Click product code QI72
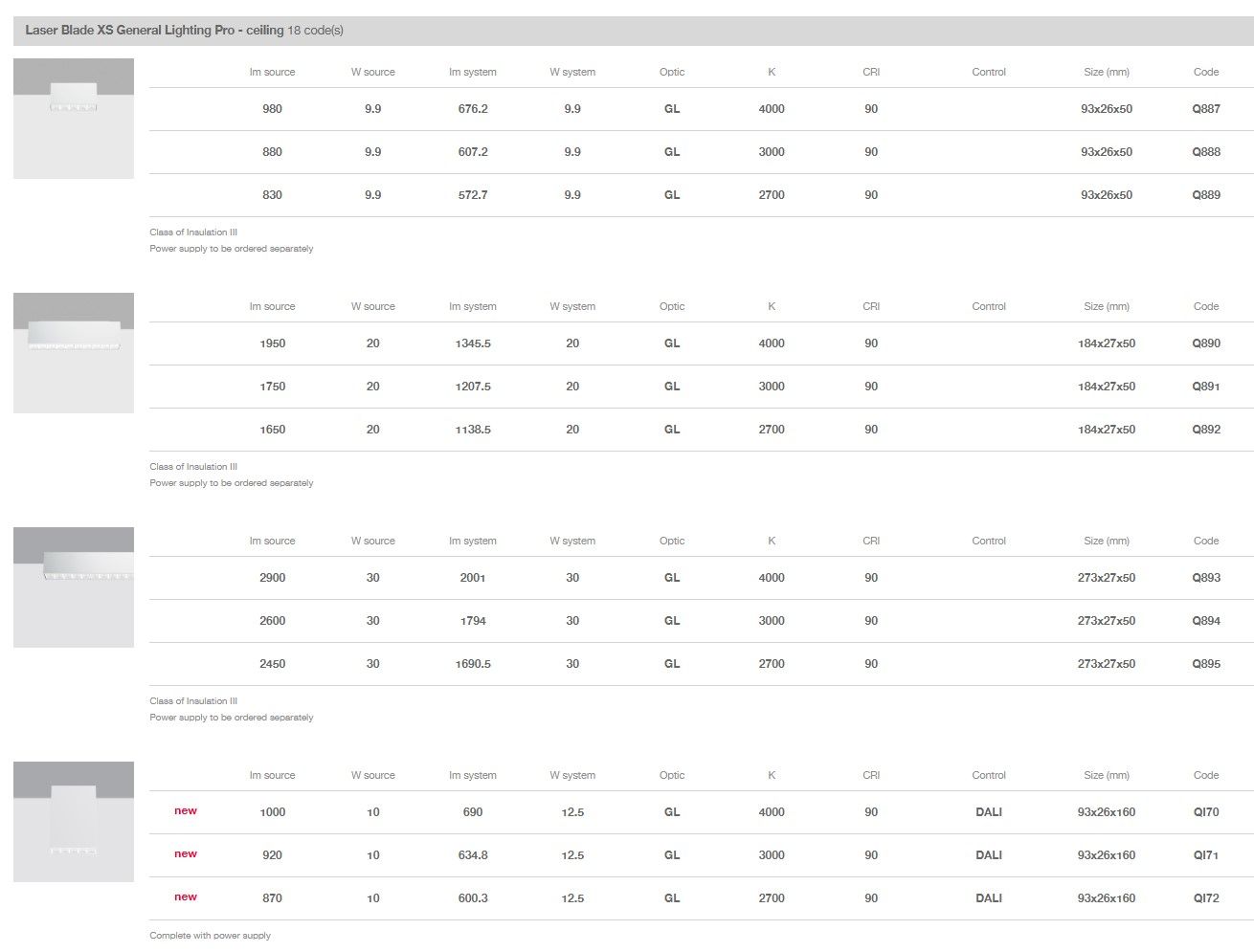 point(1205,898)
